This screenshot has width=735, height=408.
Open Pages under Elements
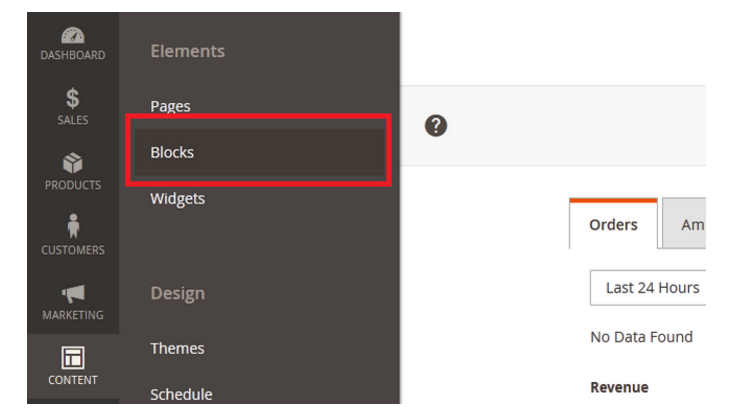pyautogui.click(x=170, y=106)
